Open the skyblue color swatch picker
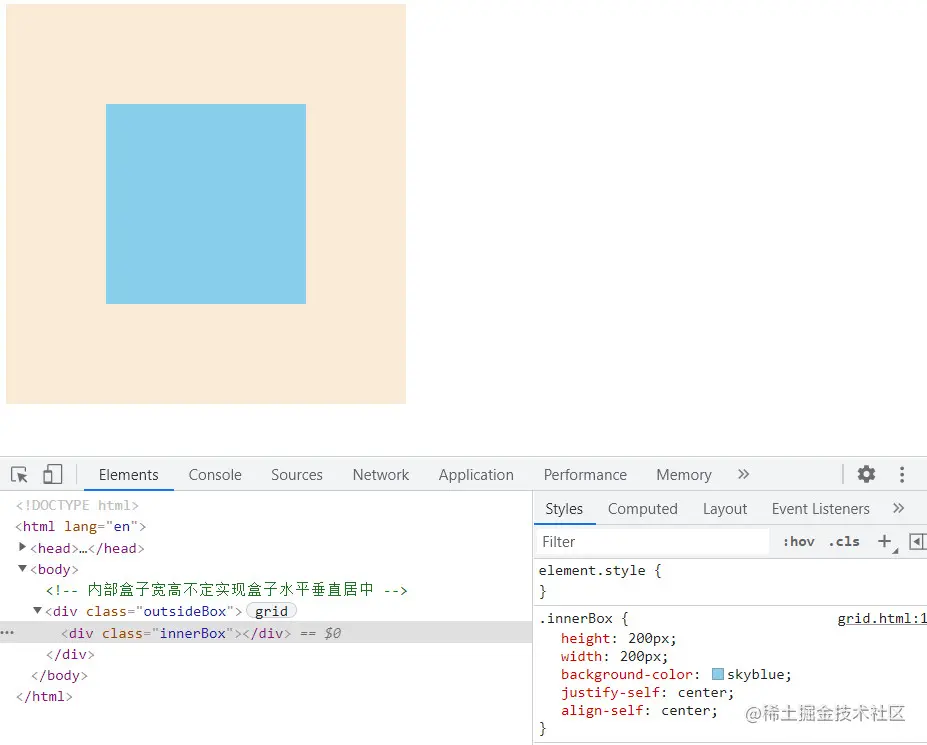 (x=718, y=674)
